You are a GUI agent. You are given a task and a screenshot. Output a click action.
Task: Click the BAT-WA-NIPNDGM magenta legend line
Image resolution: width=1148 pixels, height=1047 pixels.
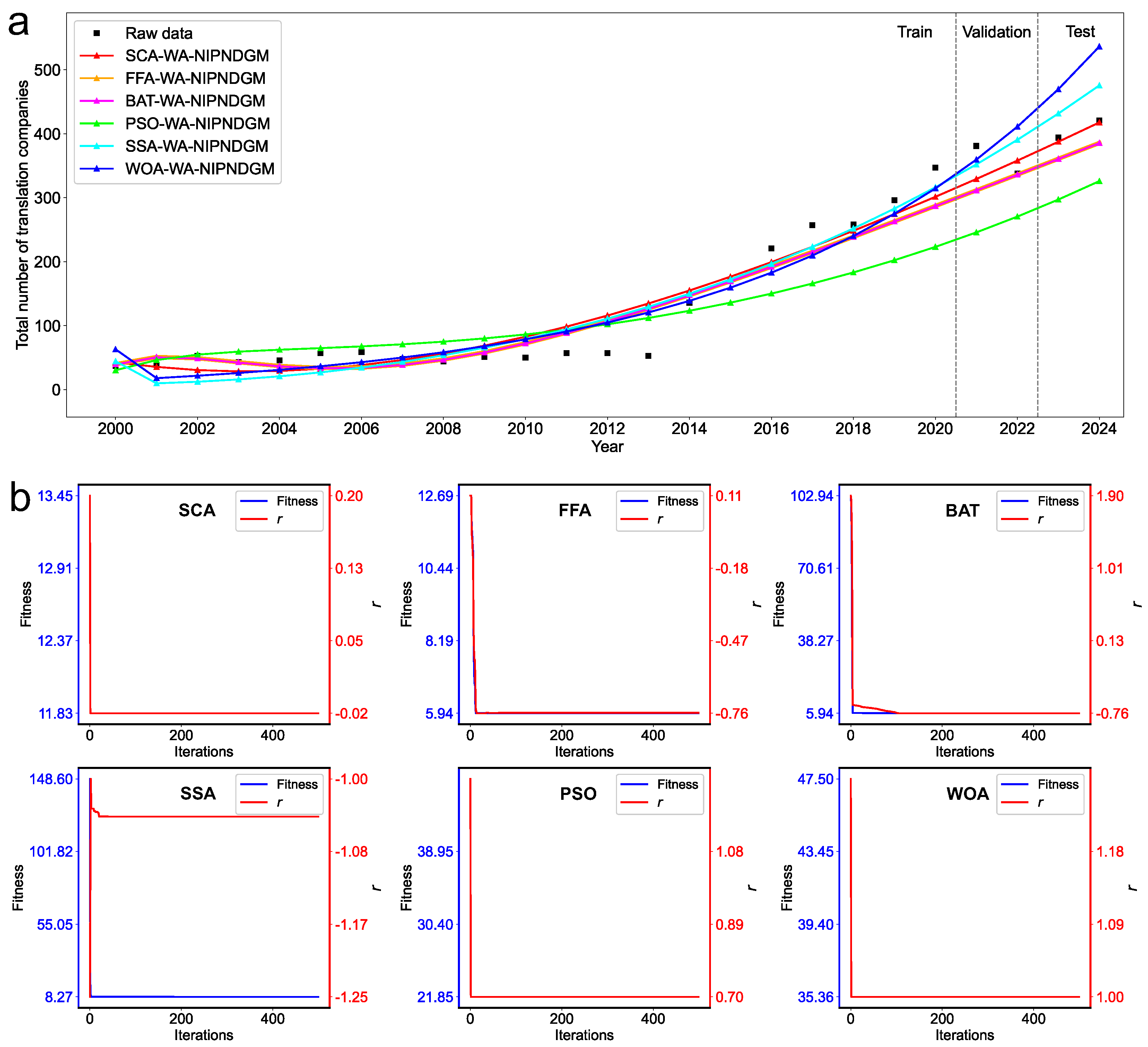point(97,101)
